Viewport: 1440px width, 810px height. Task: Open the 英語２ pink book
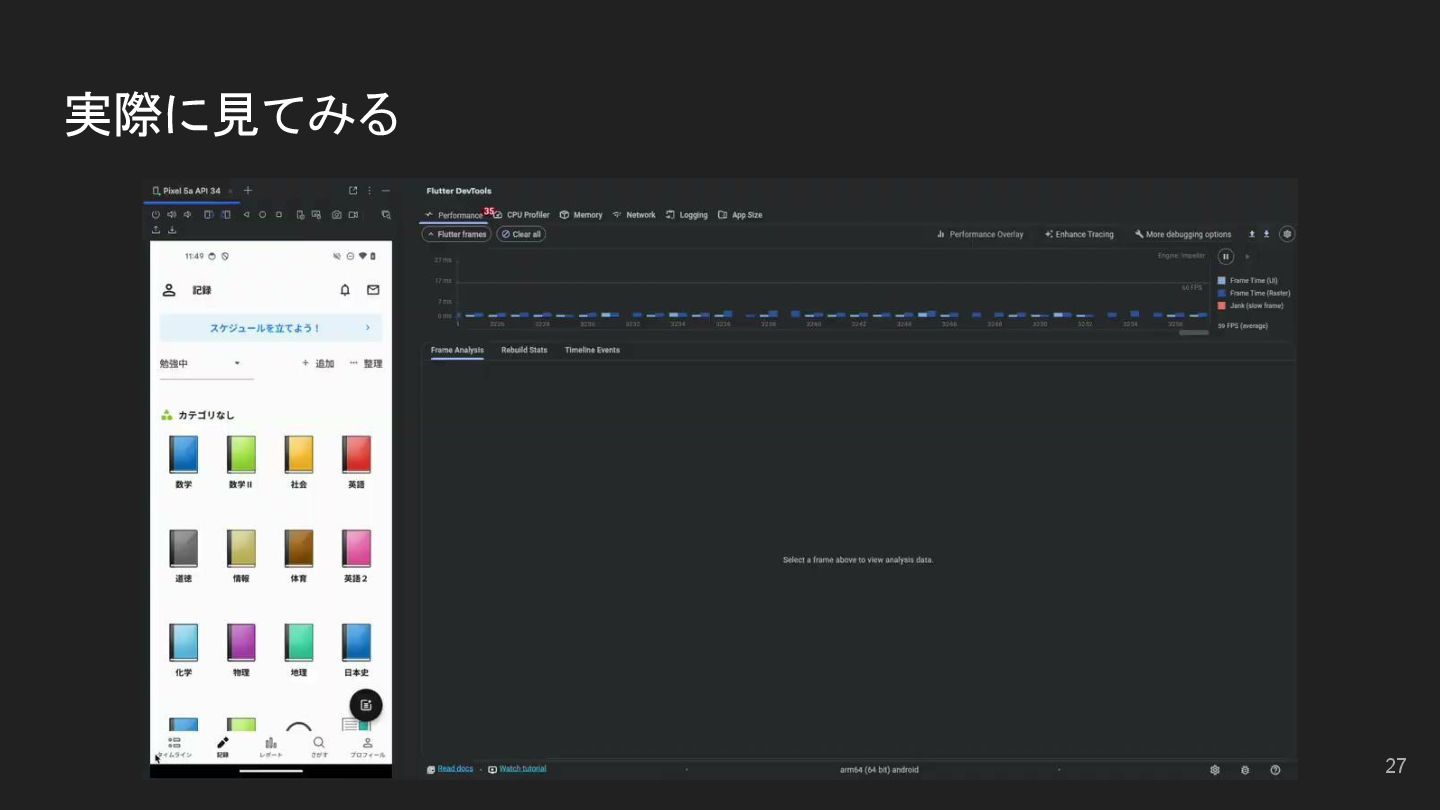coord(356,548)
